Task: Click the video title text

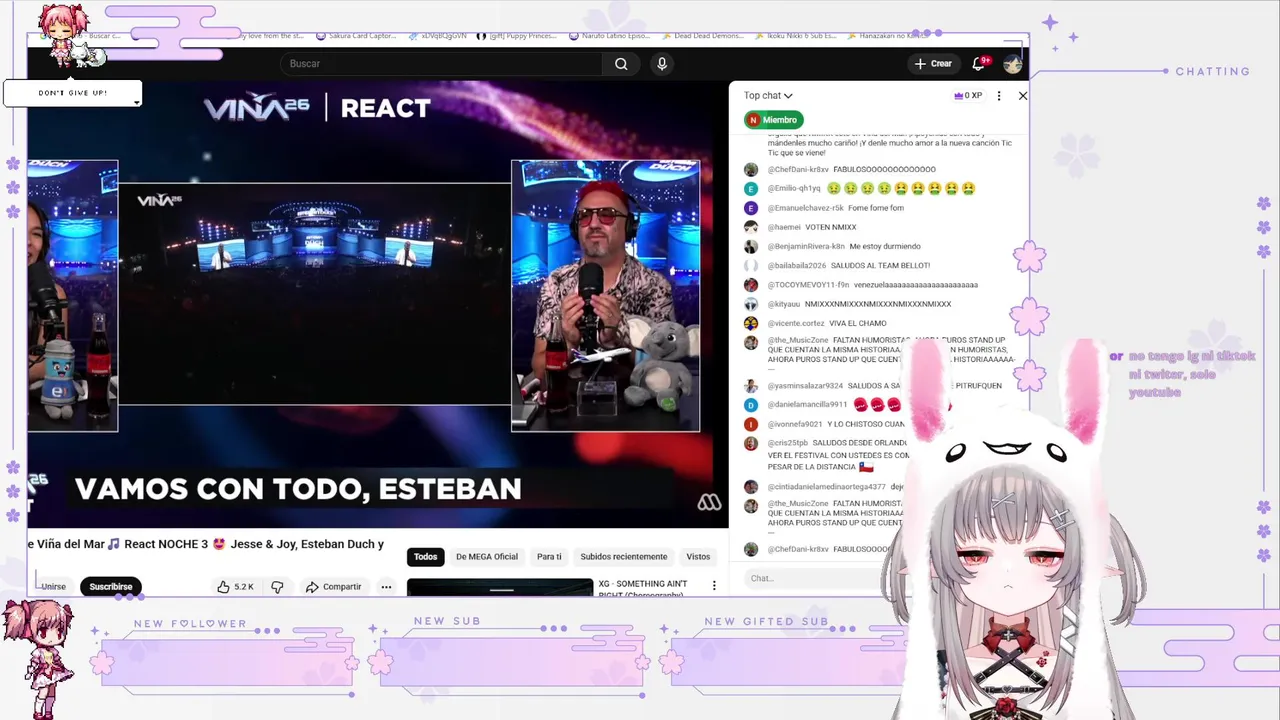Action: click(x=206, y=544)
